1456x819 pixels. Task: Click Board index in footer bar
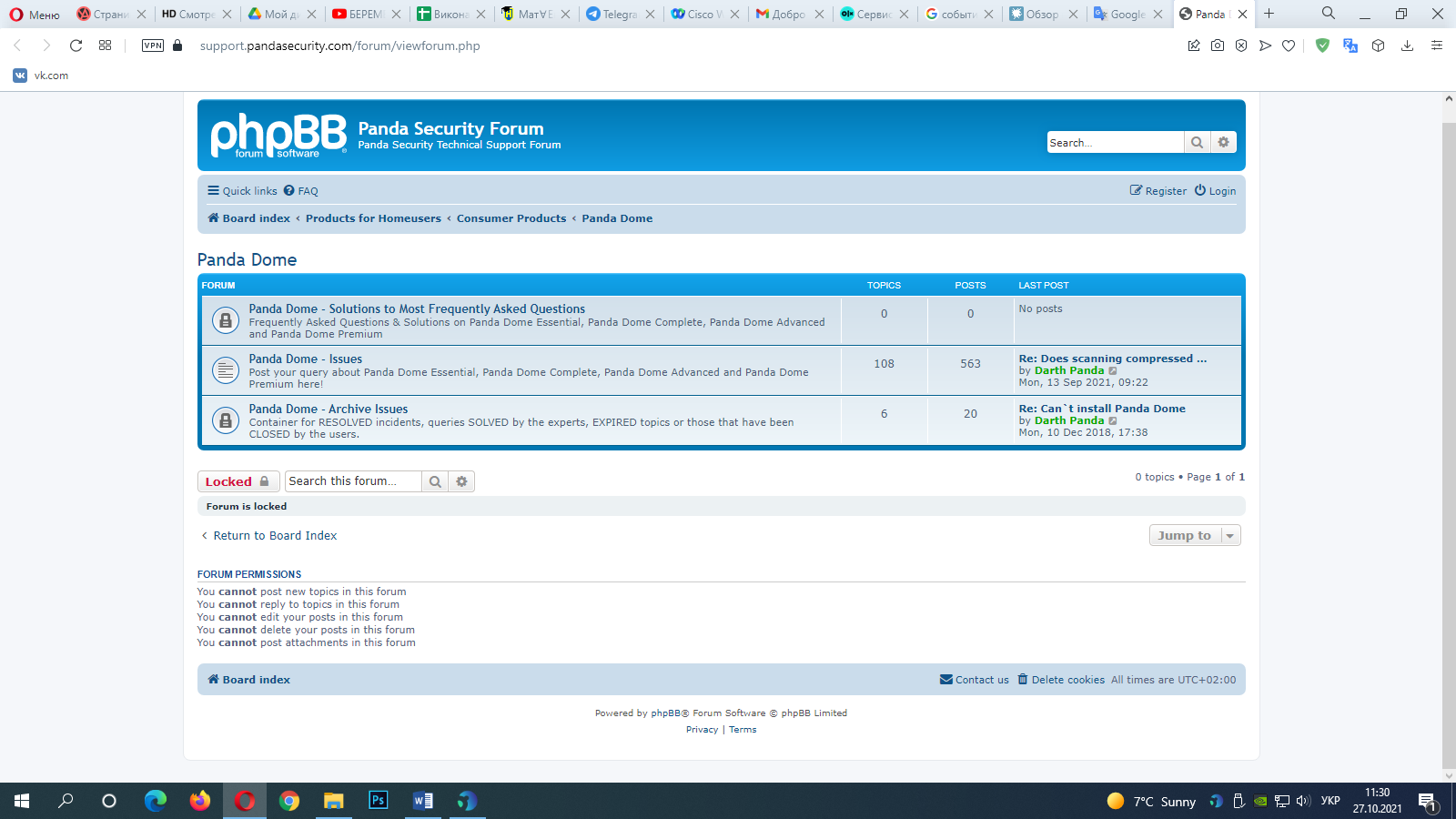click(x=249, y=680)
